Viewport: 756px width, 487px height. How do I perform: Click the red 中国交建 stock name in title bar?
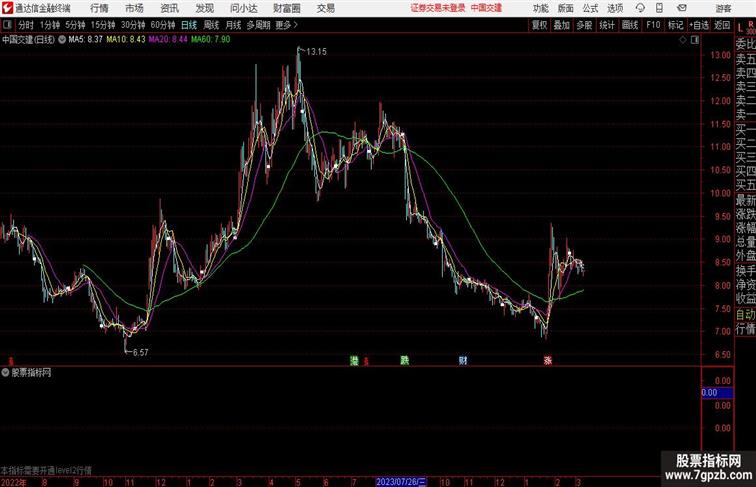tap(486, 8)
